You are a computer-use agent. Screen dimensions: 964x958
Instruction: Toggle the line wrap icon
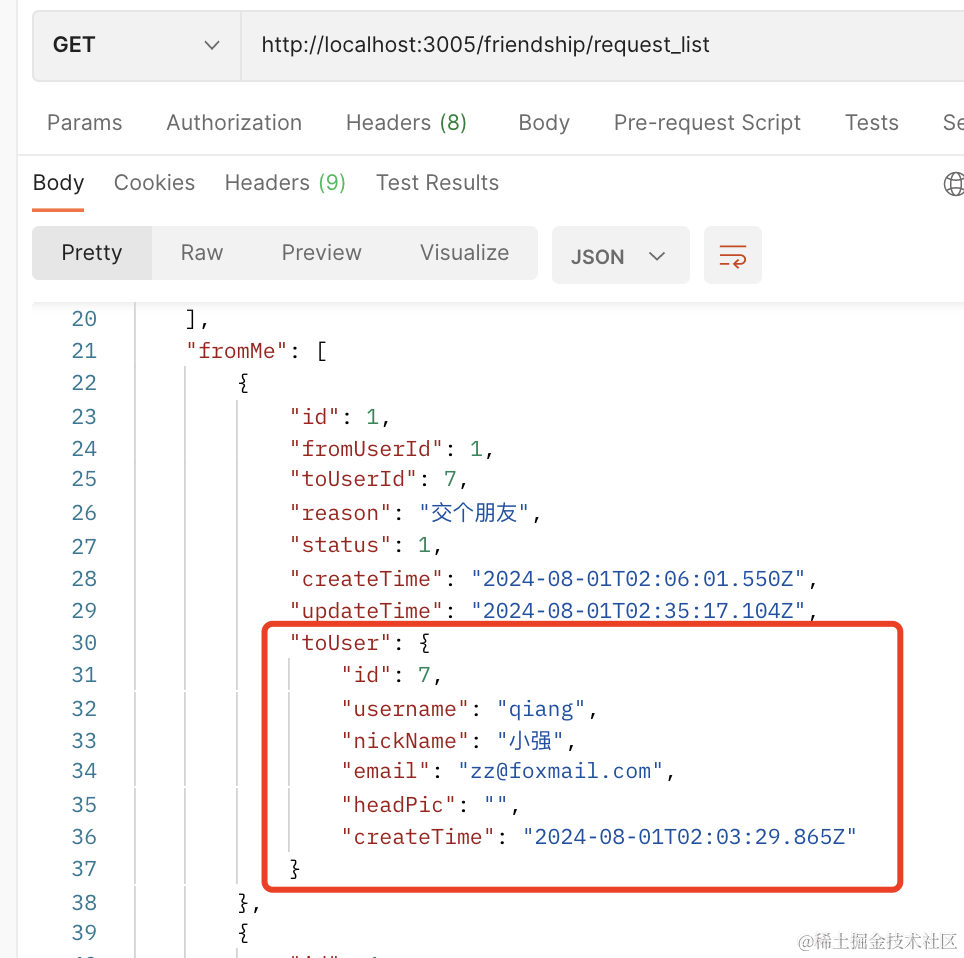733,256
